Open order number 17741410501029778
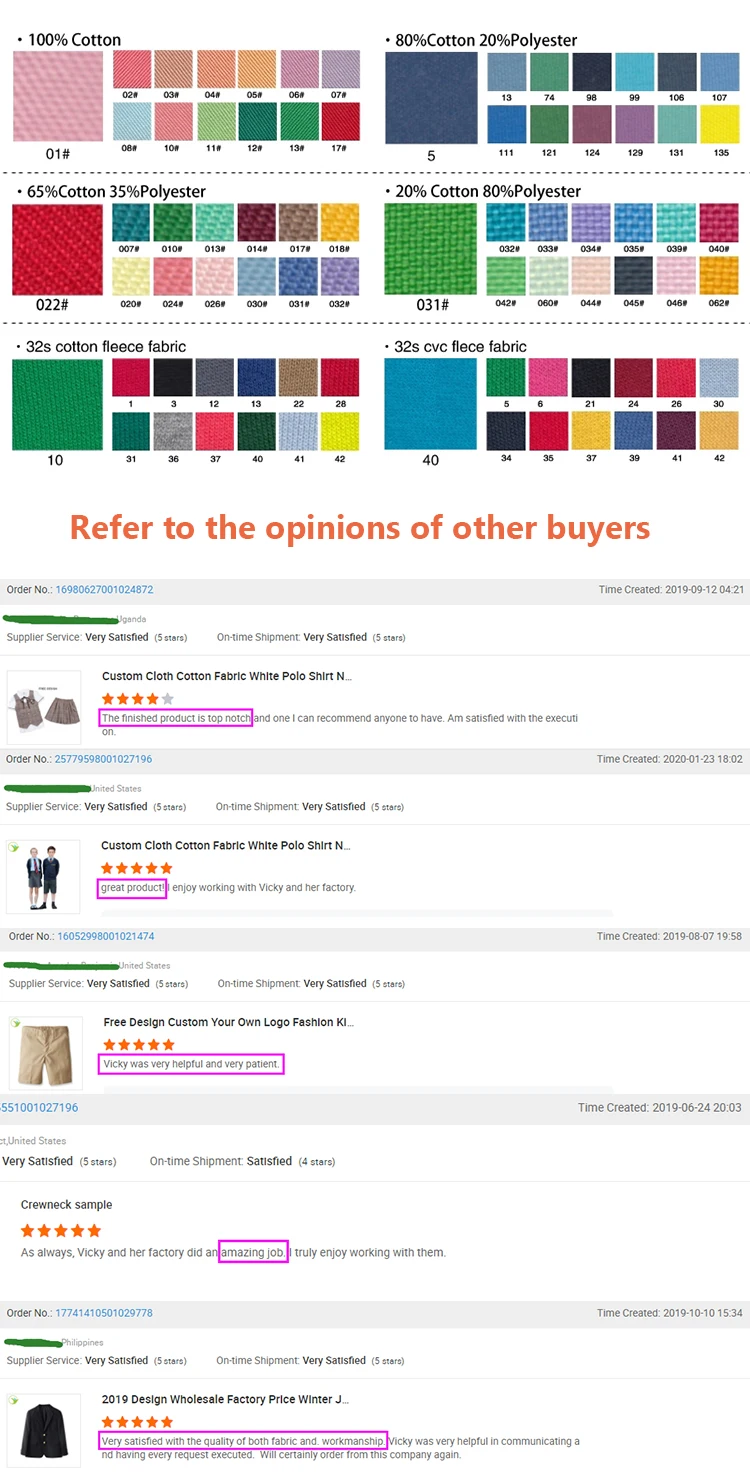 coord(103,1313)
